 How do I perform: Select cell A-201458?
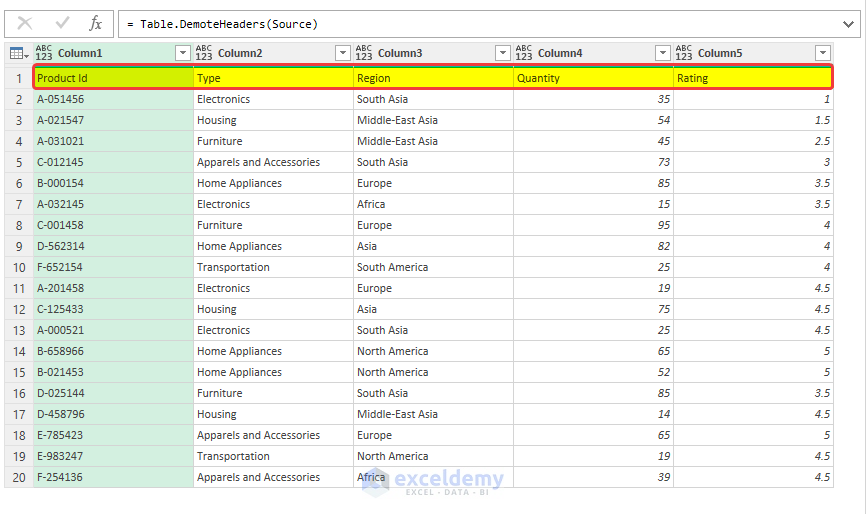[x=113, y=288]
